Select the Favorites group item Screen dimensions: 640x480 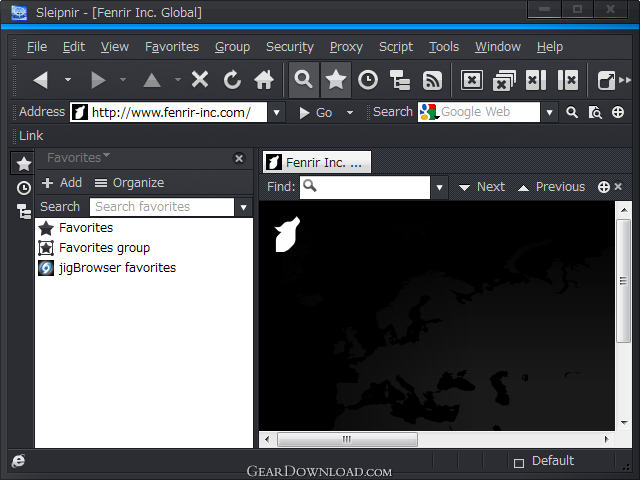click(x=94, y=247)
